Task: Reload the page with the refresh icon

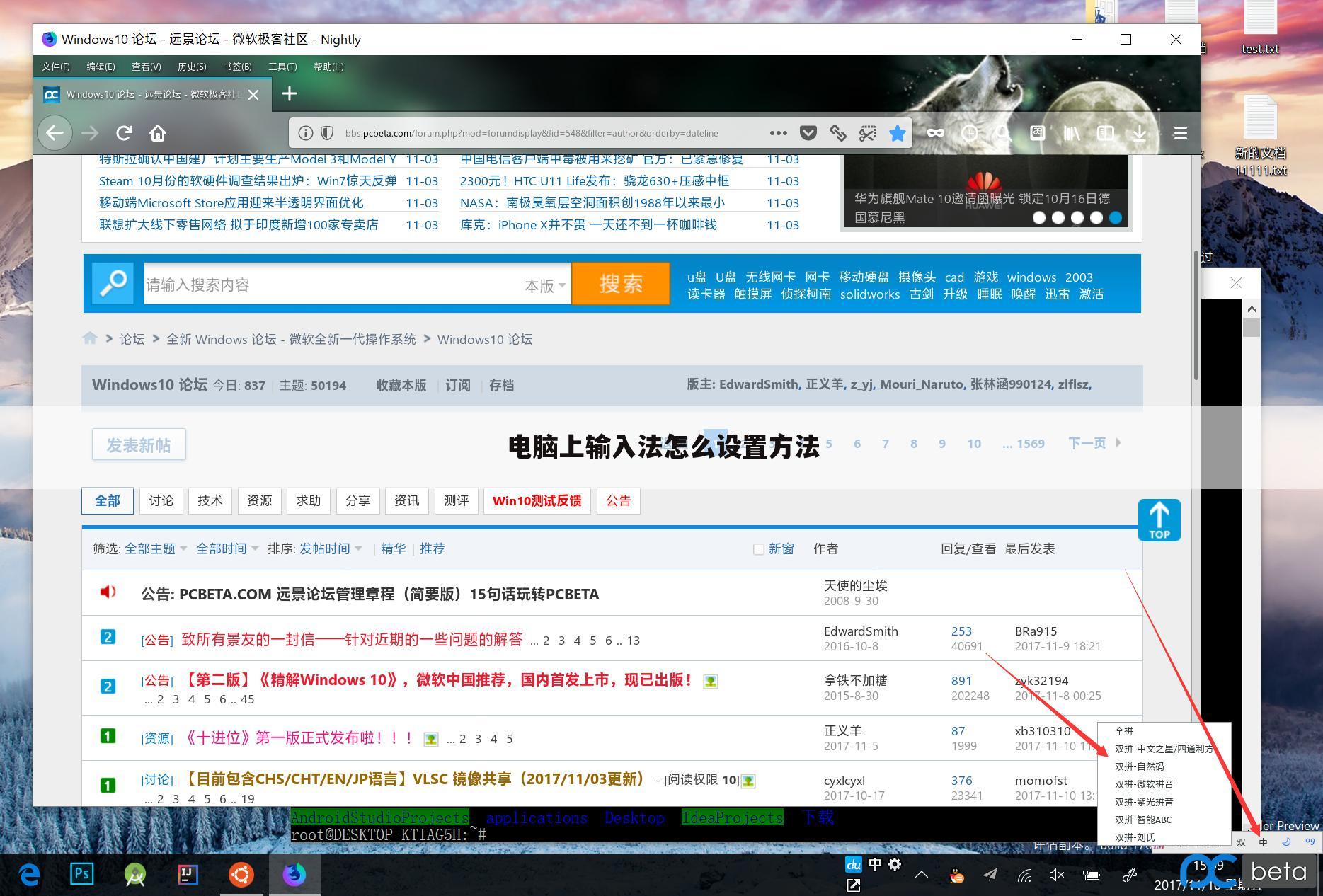Action: point(124,133)
